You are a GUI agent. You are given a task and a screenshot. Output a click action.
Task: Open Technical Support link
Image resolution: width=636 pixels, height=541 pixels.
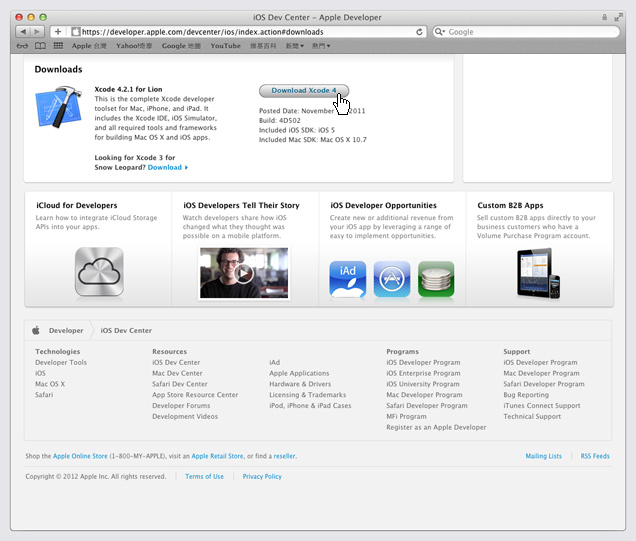[x=532, y=416]
